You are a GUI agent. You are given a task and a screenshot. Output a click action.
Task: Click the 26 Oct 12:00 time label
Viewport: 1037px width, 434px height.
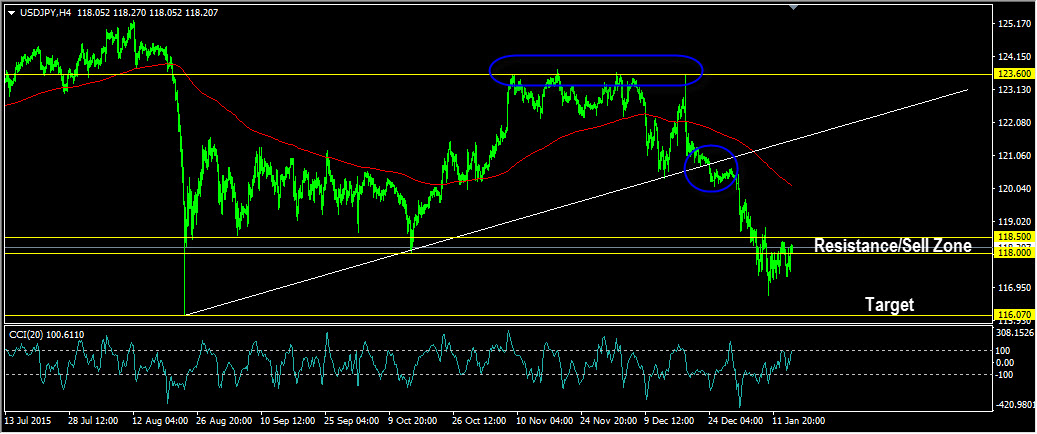click(x=477, y=420)
